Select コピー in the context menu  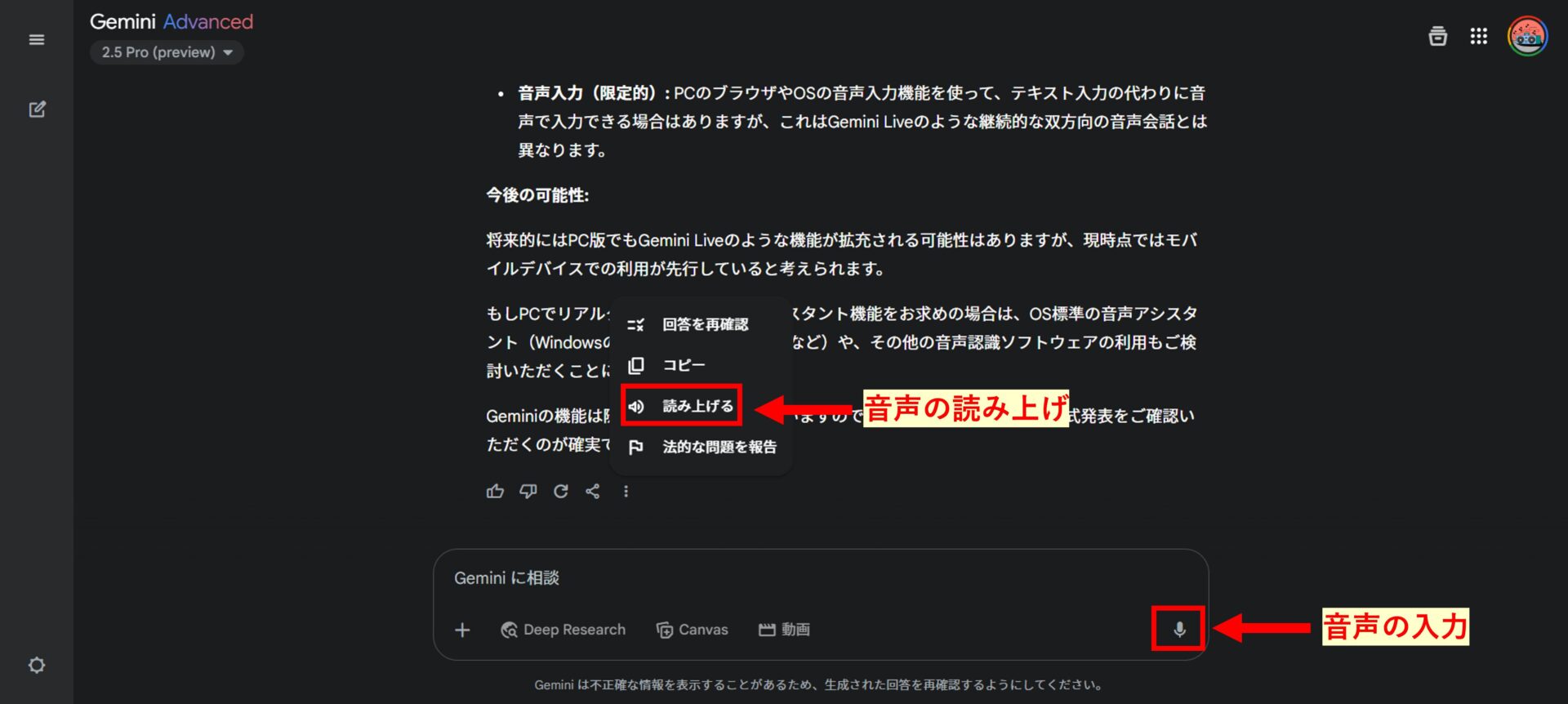tap(701, 365)
